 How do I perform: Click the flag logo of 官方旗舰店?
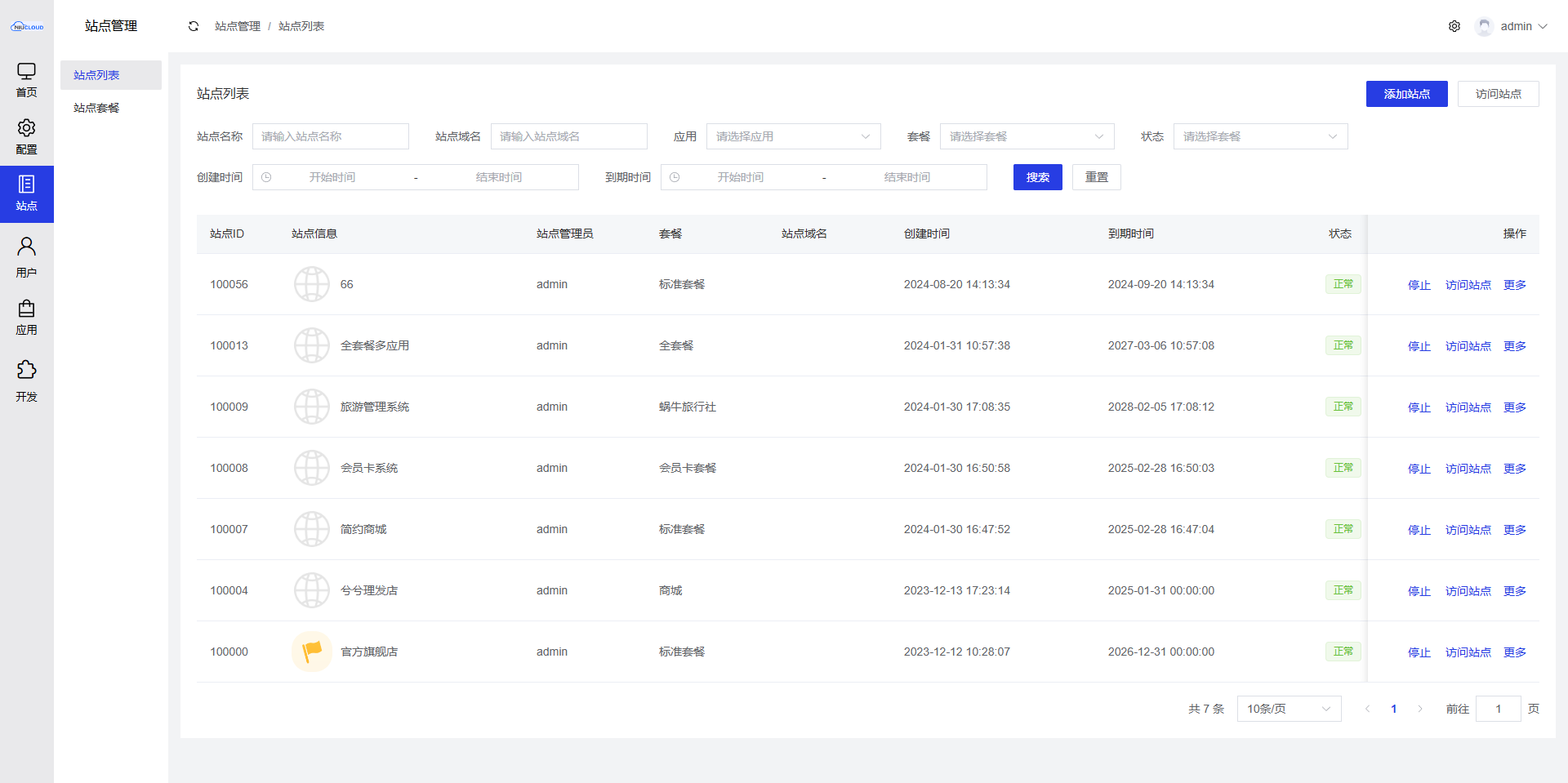tap(312, 652)
